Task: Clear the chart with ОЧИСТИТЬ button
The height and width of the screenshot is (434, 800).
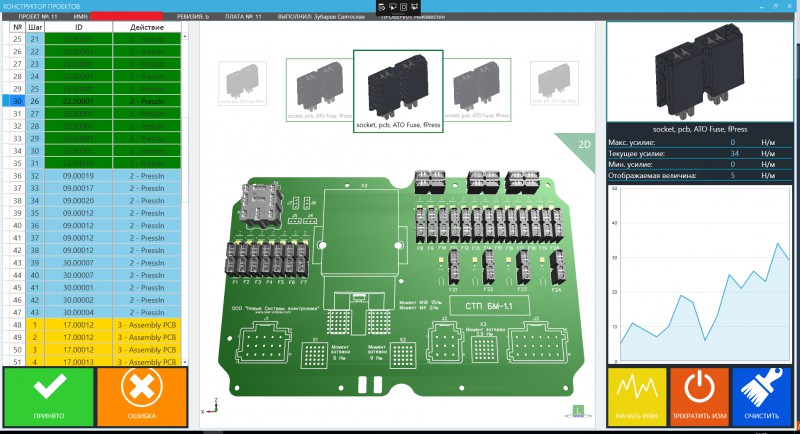Action: tap(761, 397)
